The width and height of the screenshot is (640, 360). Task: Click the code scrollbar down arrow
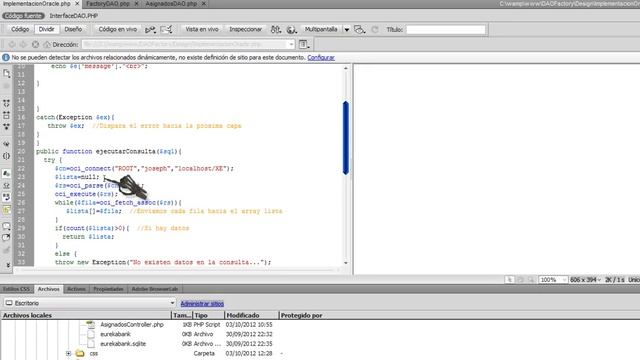(346, 263)
